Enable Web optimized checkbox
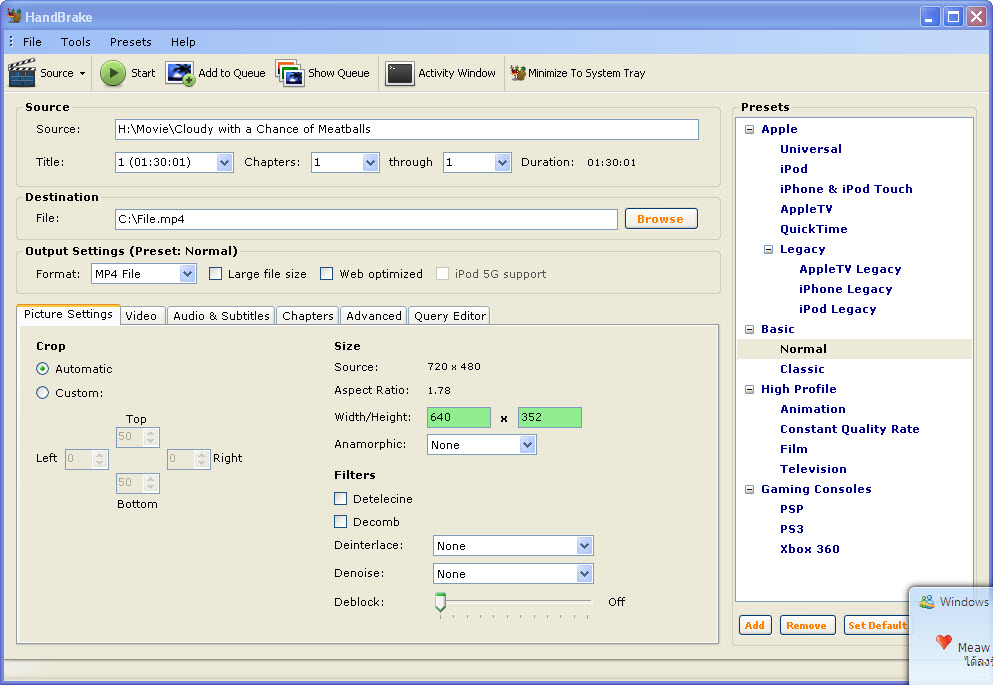 click(326, 273)
